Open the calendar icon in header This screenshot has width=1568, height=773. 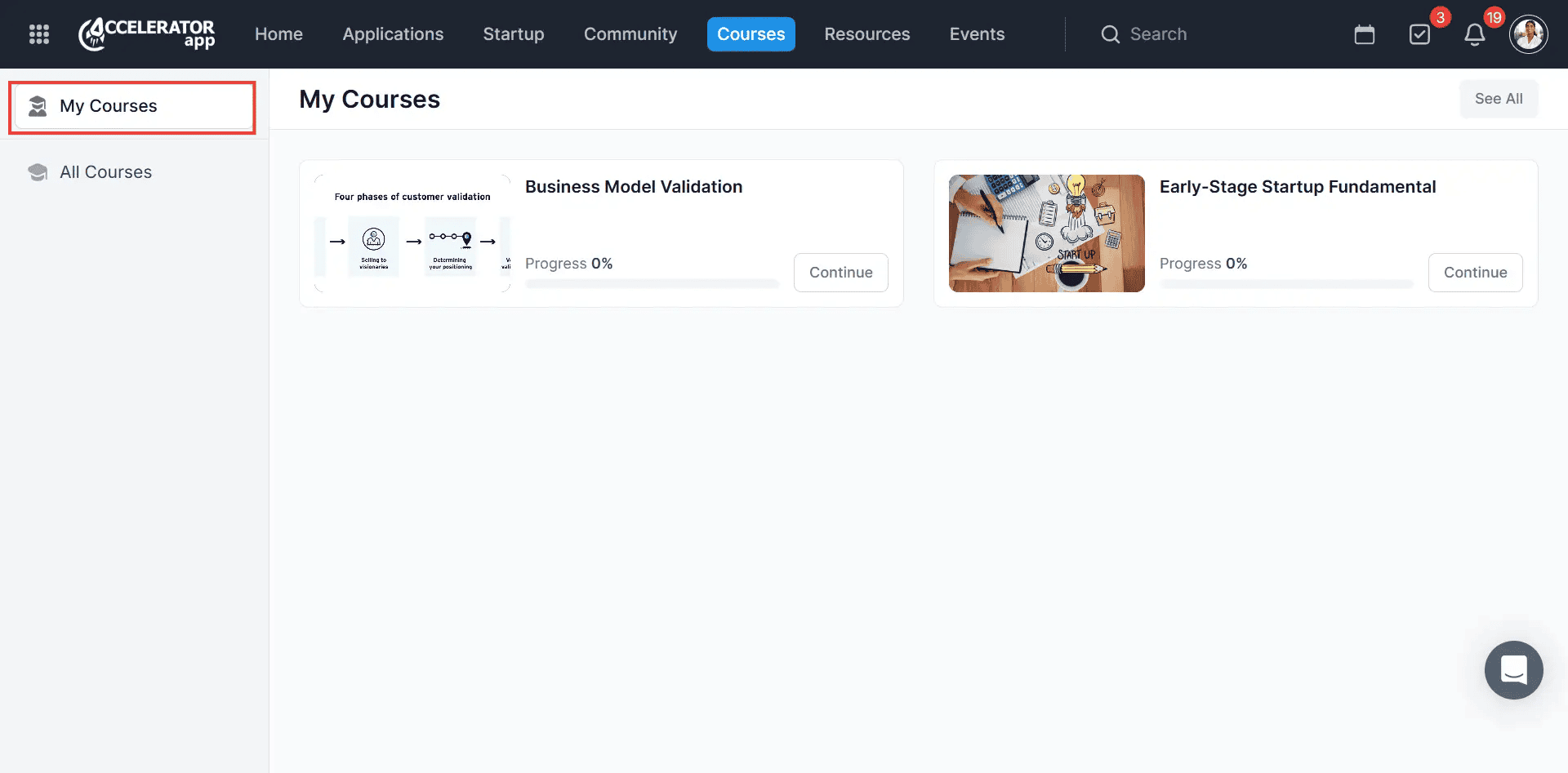[x=1364, y=34]
